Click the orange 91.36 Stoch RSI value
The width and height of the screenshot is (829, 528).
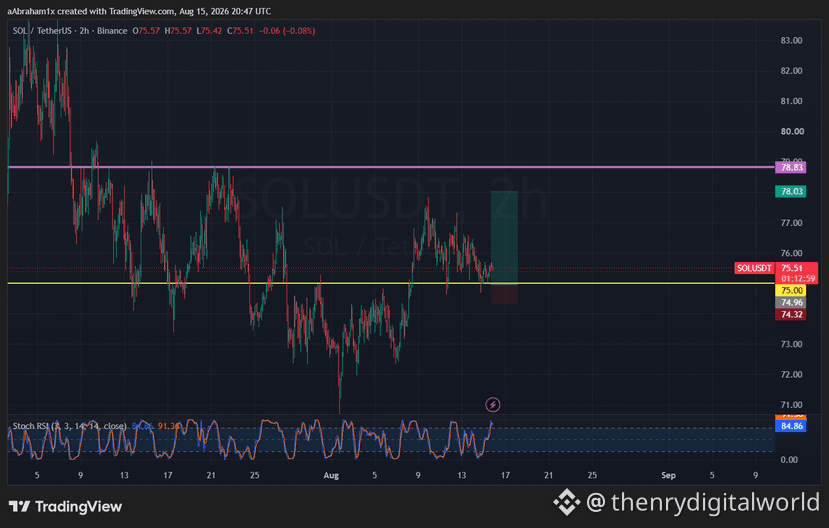pyautogui.click(x=169, y=426)
